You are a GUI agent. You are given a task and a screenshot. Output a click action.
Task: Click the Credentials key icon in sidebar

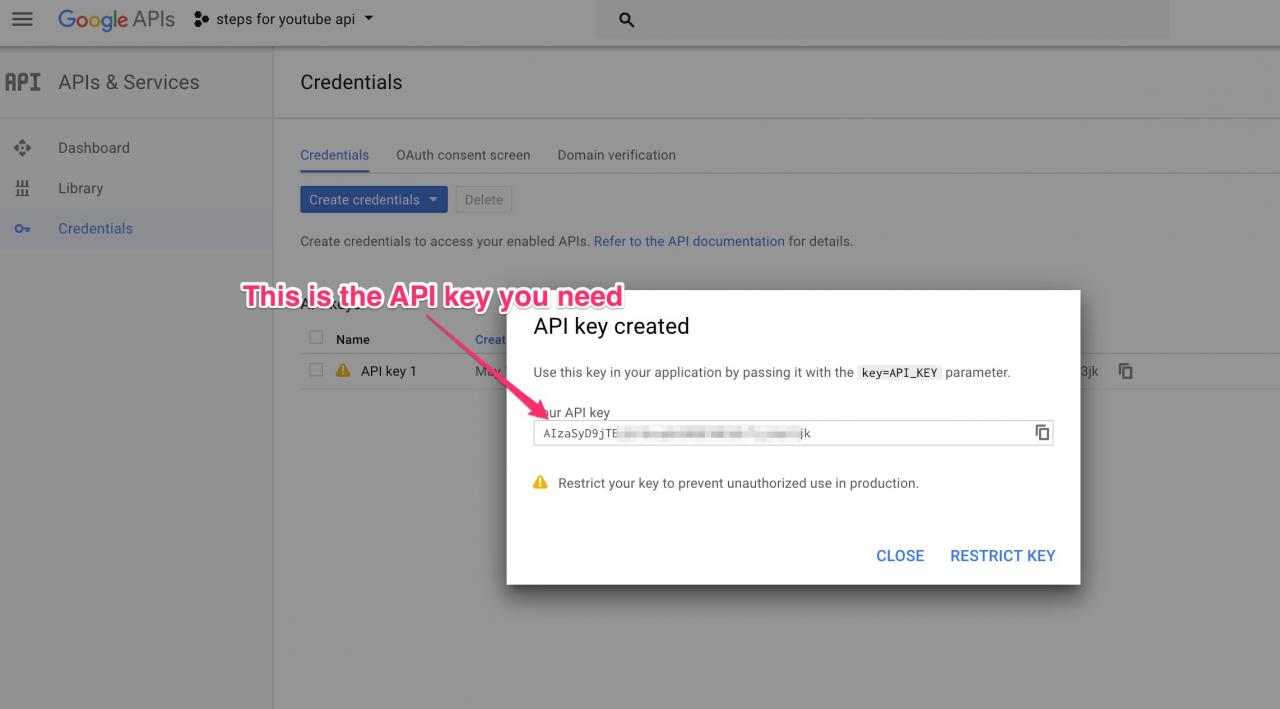pyautogui.click(x=22, y=229)
